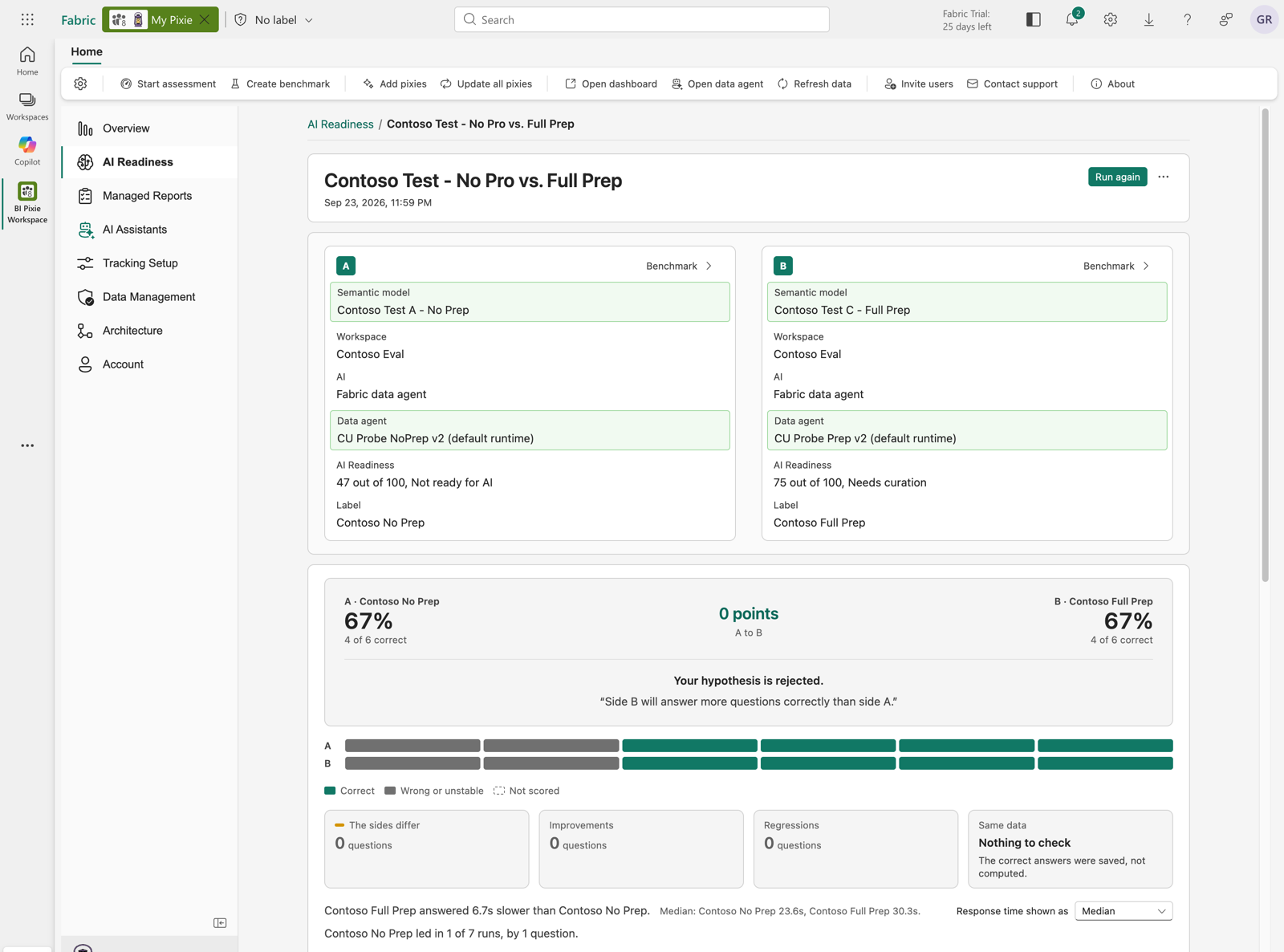Click the page vertical scrollbar

coord(1265,345)
